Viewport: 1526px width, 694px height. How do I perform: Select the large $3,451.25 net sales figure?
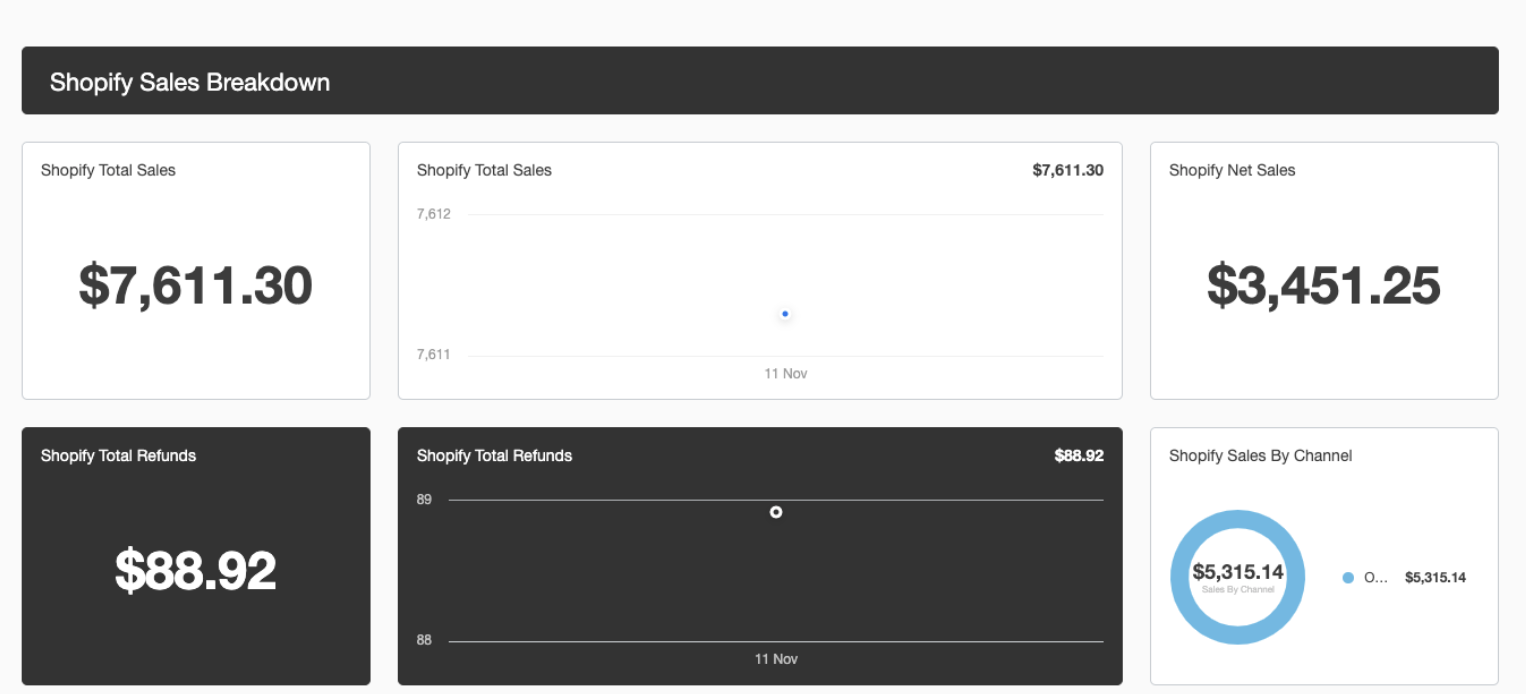pos(1323,285)
